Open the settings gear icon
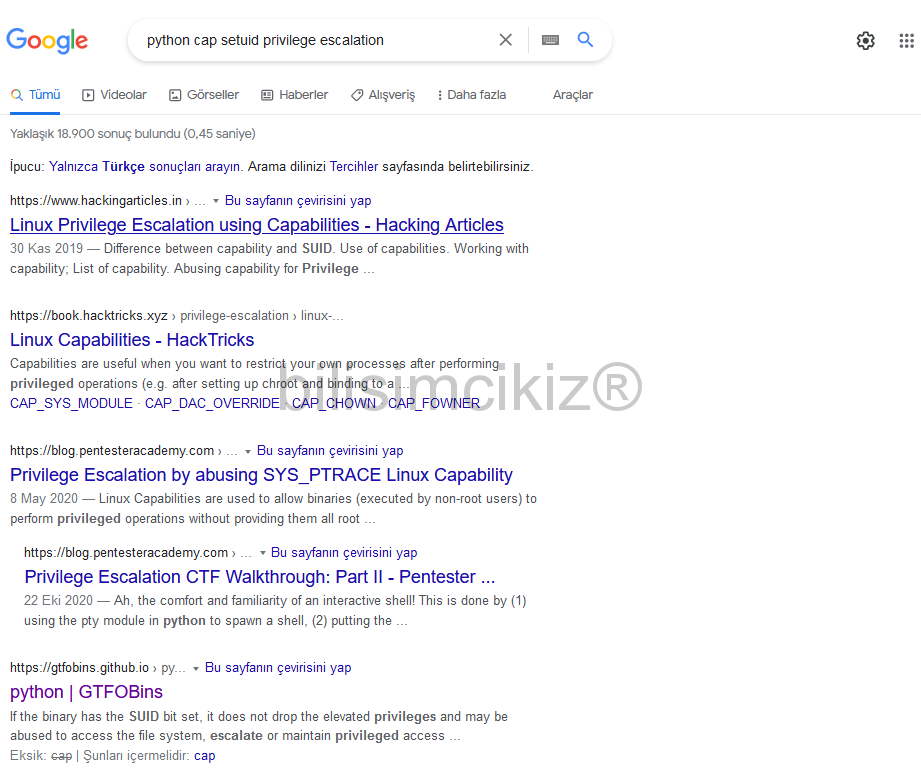Image resolution: width=921 pixels, height=772 pixels. [x=865, y=41]
